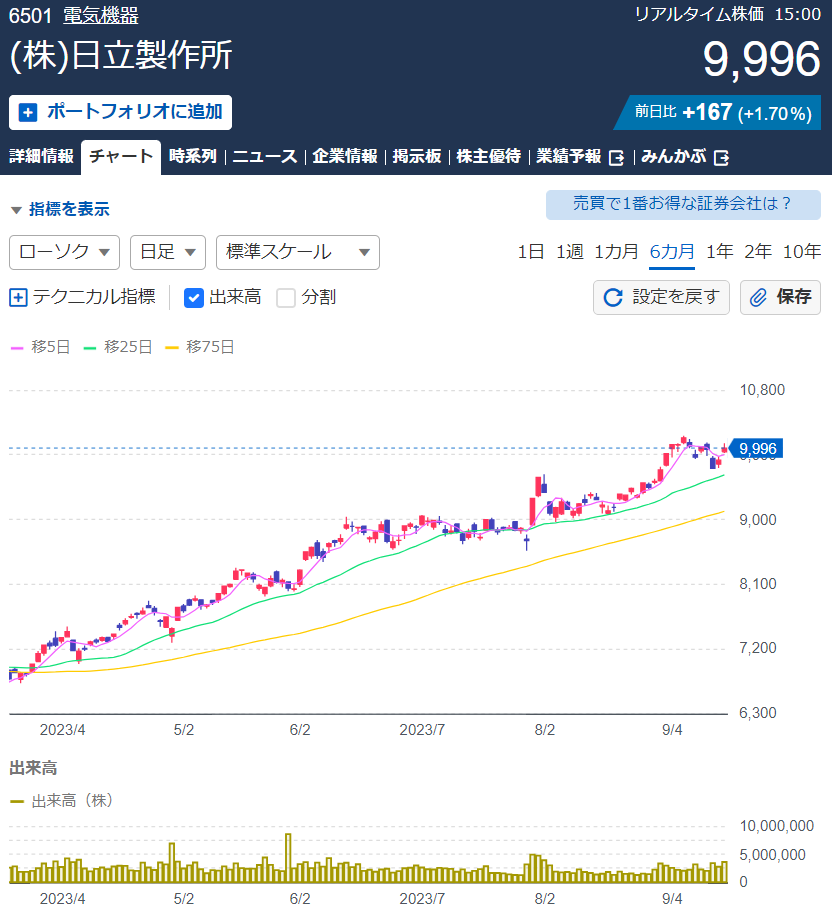Viewport: 832px width, 912px height.
Task: Select the 1週 period
Action: (x=570, y=252)
